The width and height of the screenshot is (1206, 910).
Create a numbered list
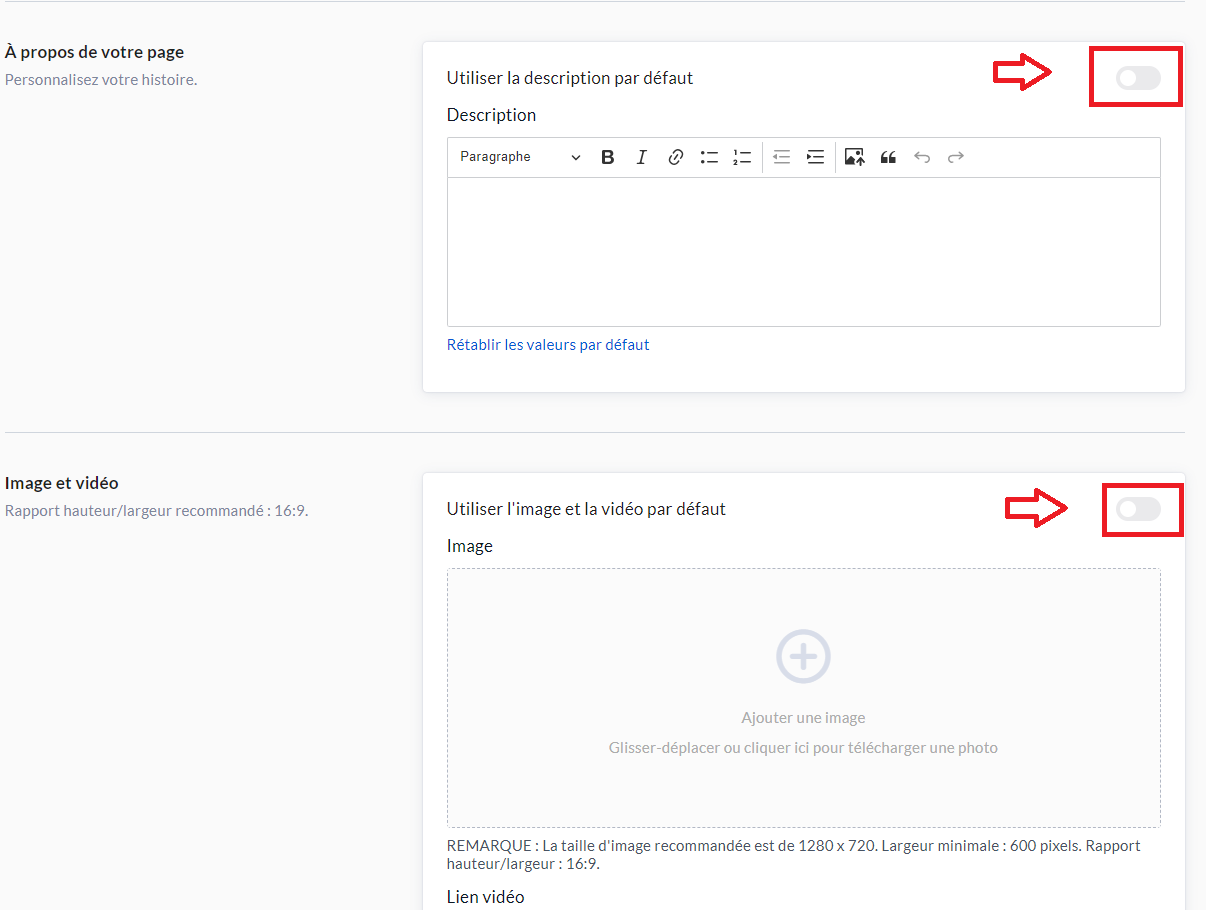pyautogui.click(x=742, y=157)
